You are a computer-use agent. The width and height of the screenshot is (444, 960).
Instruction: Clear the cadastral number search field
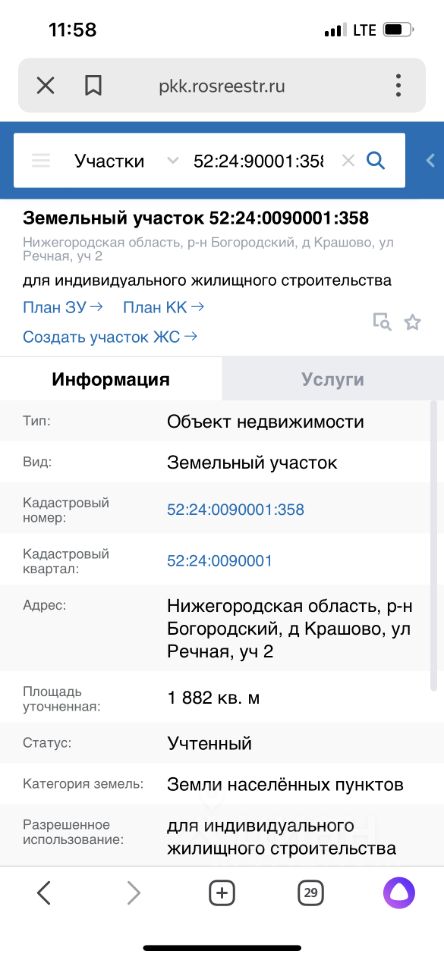(x=348, y=161)
